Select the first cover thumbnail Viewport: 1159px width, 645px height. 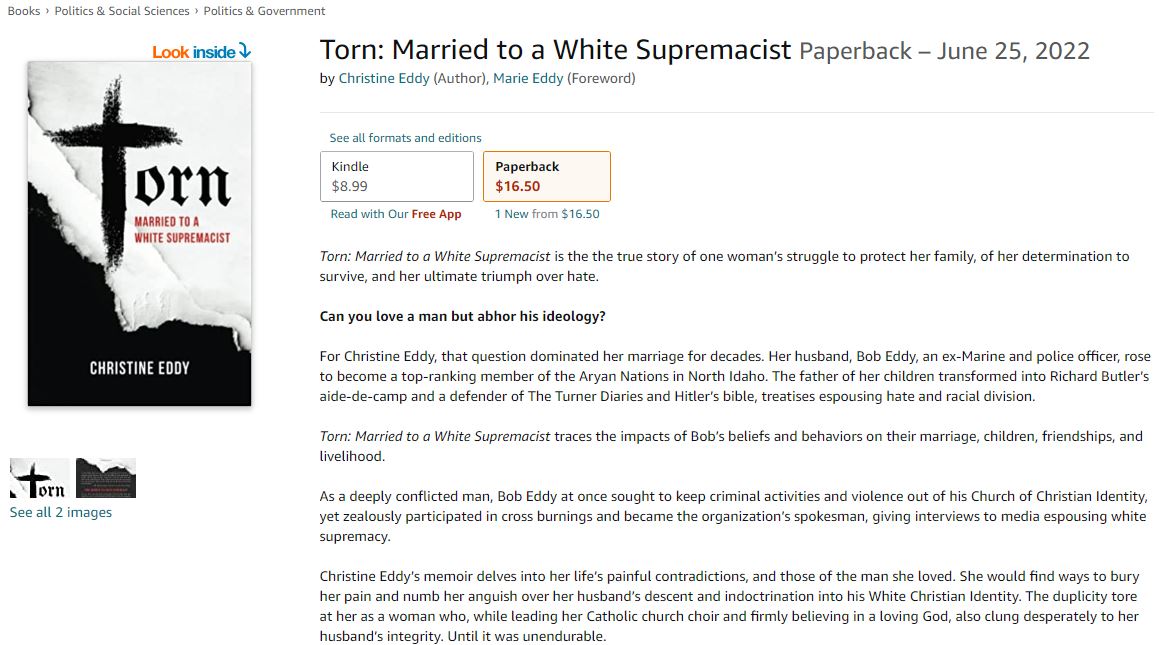coord(40,478)
